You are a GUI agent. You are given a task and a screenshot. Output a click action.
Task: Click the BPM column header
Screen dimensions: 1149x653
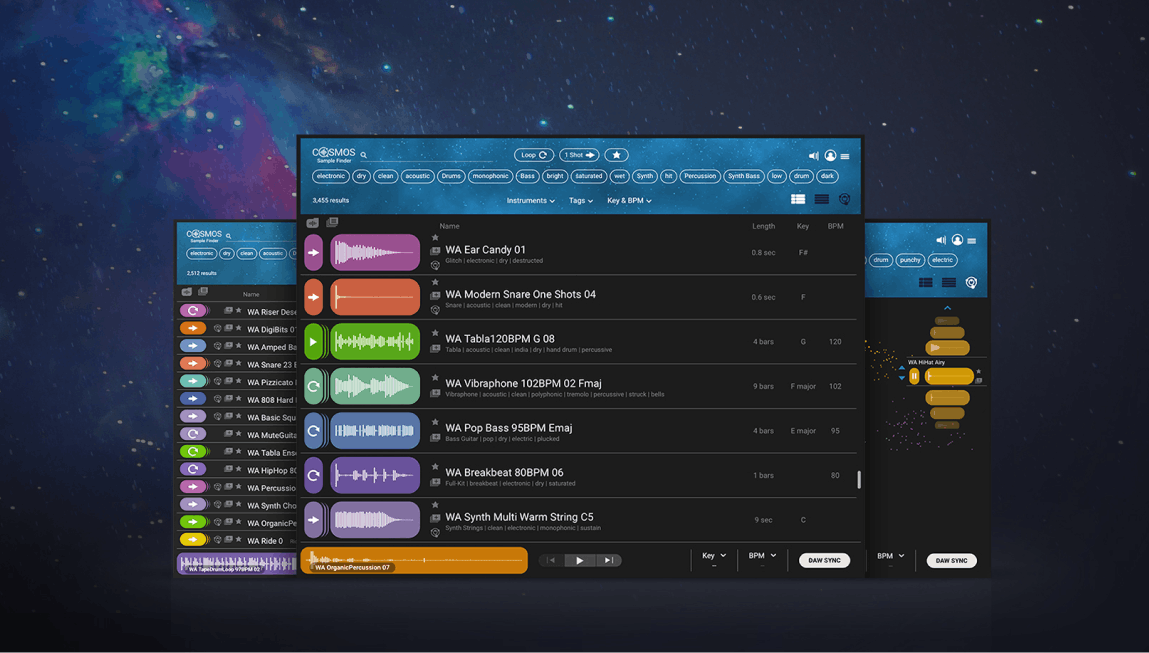(835, 226)
